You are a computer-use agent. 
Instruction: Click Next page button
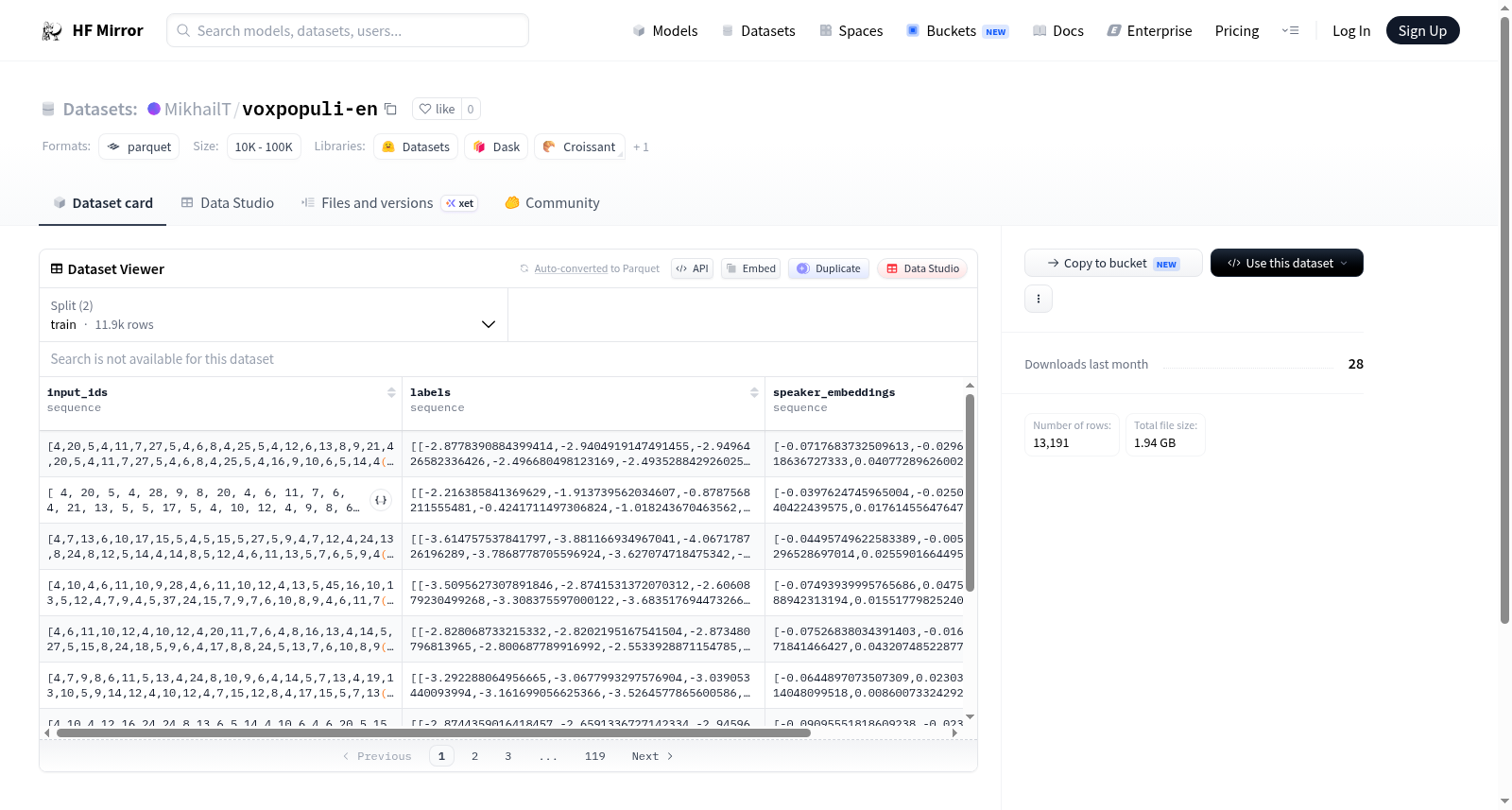pos(652,756)
